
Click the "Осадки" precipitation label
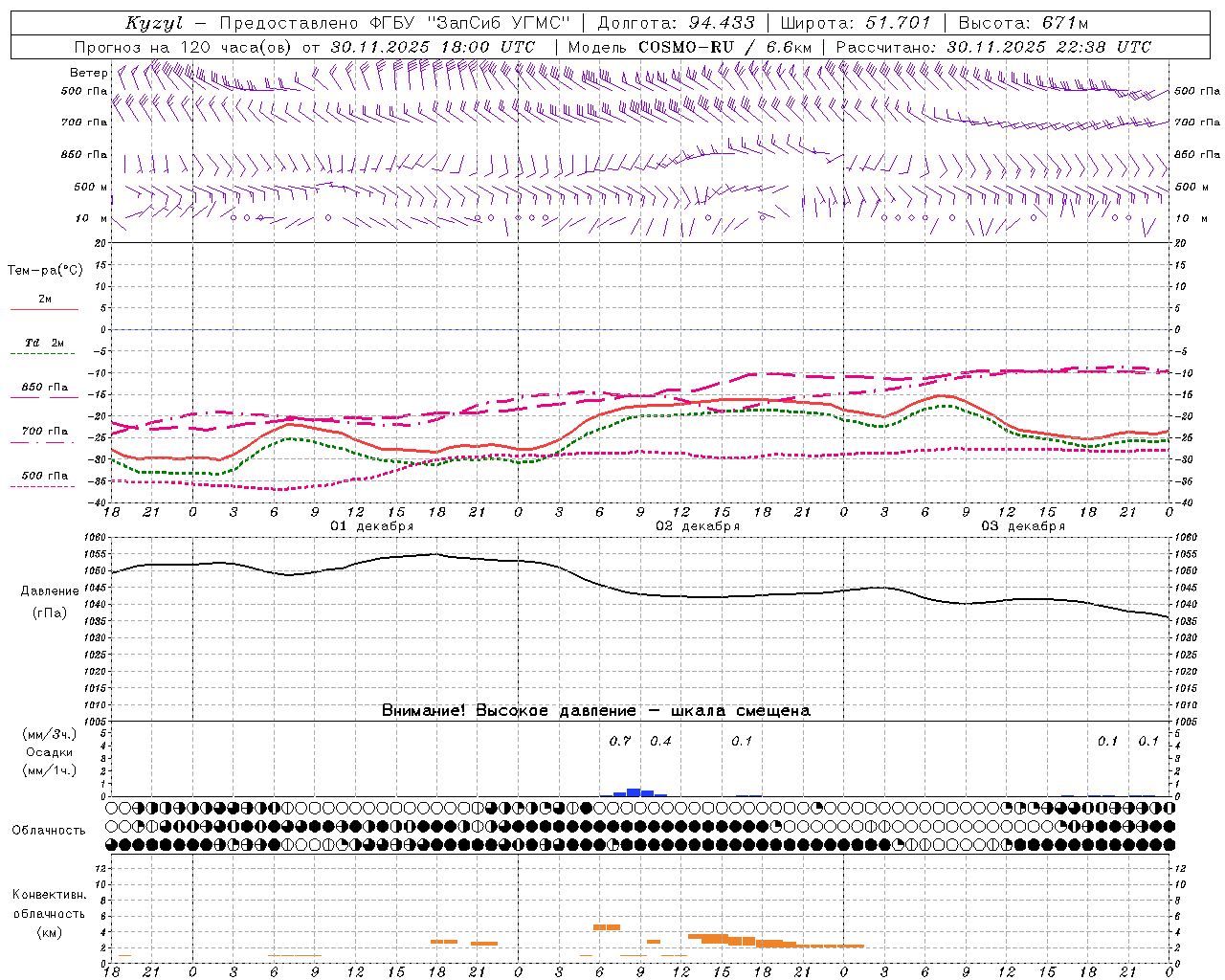[x=50, y=752]
